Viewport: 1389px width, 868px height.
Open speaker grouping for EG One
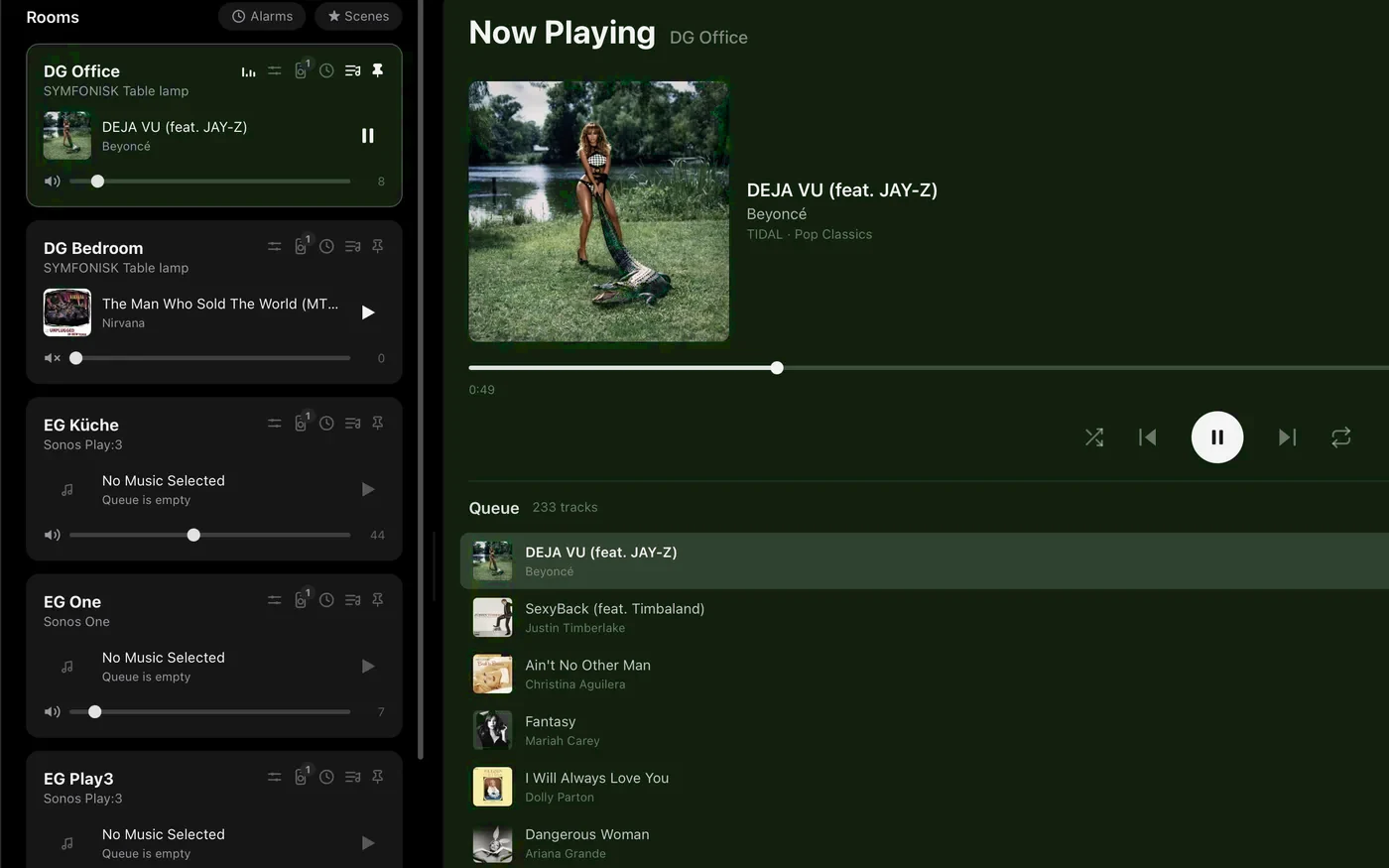(x=301, y=600)
